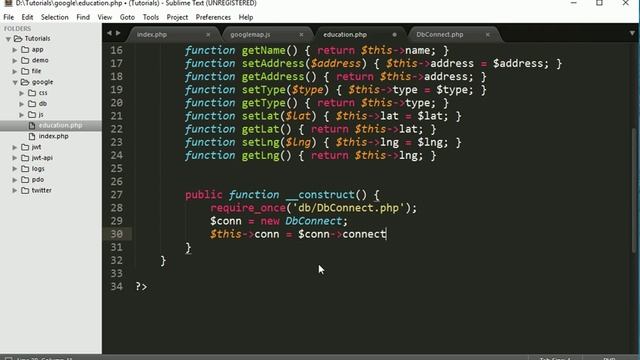This screenshot has width=640, height=360.
Task: Expand the file folder
Action: click(x=15, y=71)
